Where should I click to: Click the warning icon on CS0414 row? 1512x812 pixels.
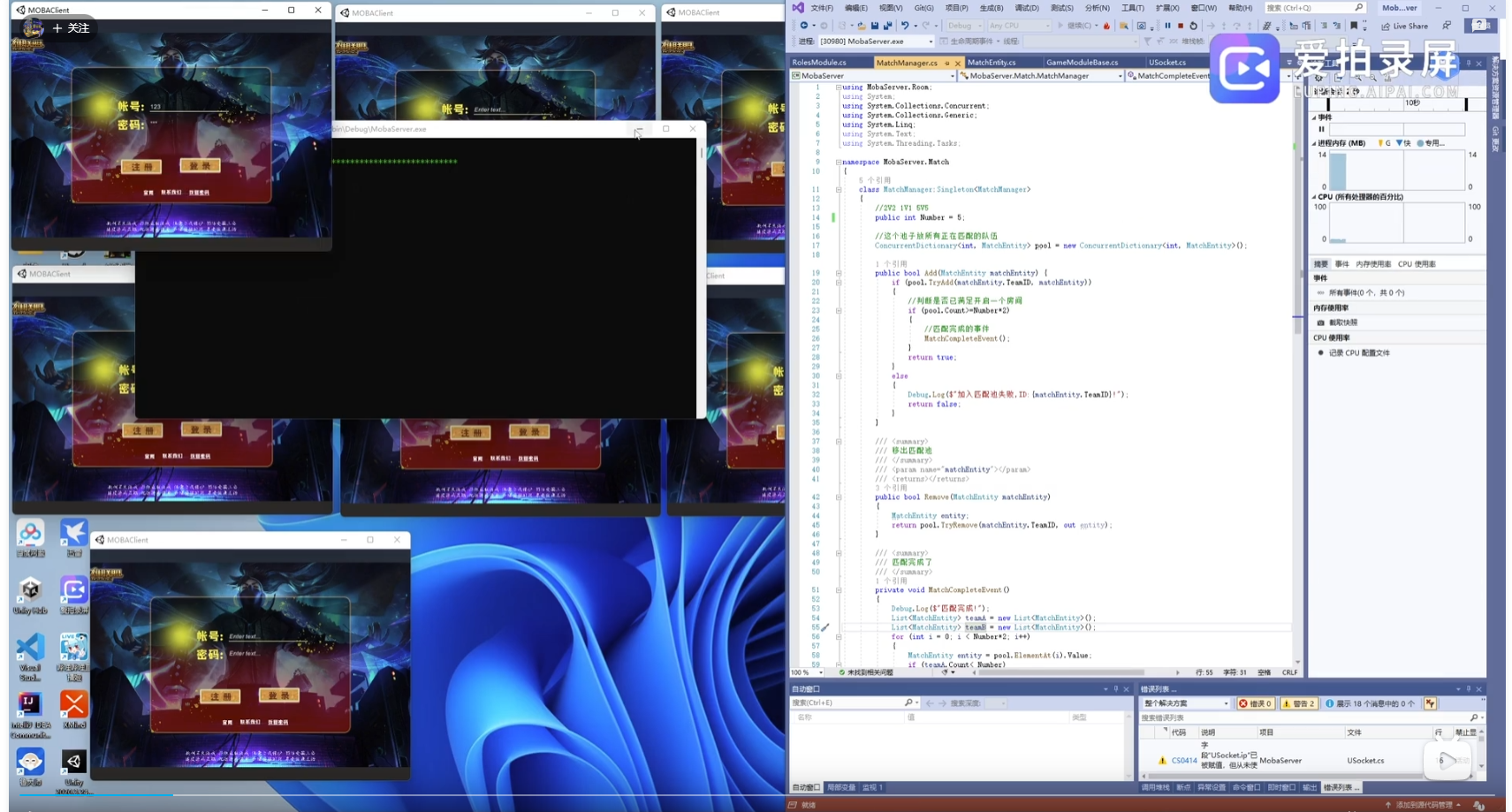coord(1162,761)
